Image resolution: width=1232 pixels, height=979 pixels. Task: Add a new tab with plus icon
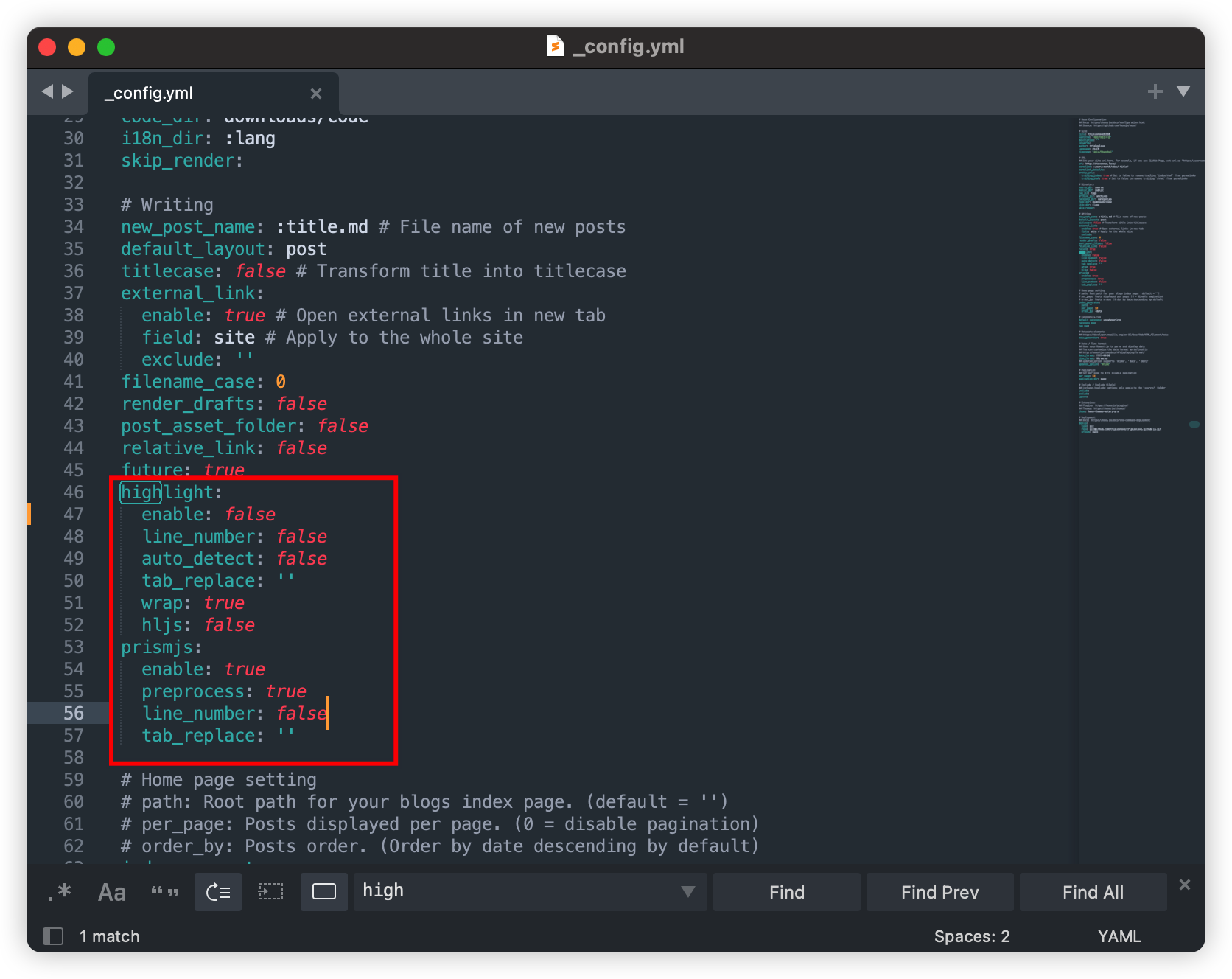(1155, 91)
